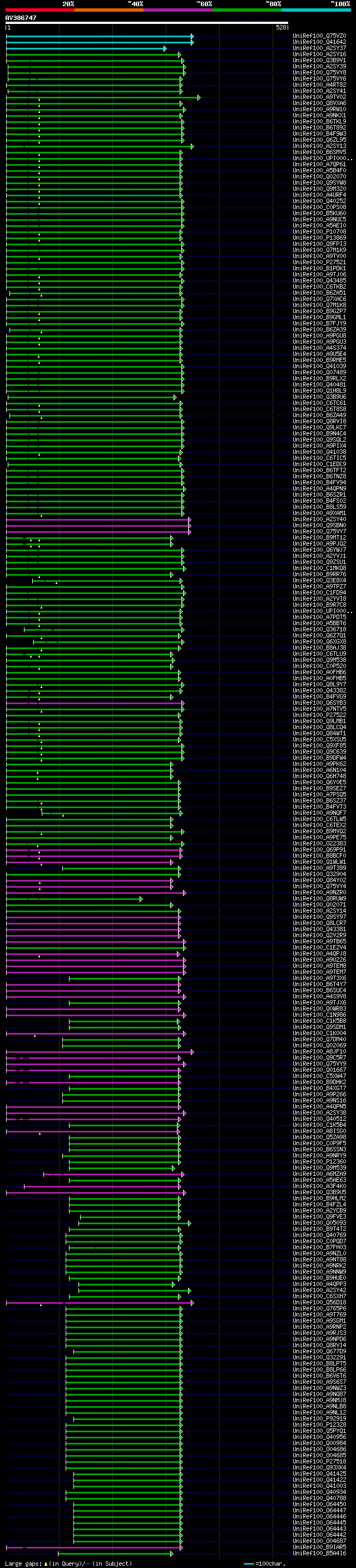Screen dimensions: 356x1568
Task: Select label UniRef100_B6TKL9
Action: (x=319, y=122)
